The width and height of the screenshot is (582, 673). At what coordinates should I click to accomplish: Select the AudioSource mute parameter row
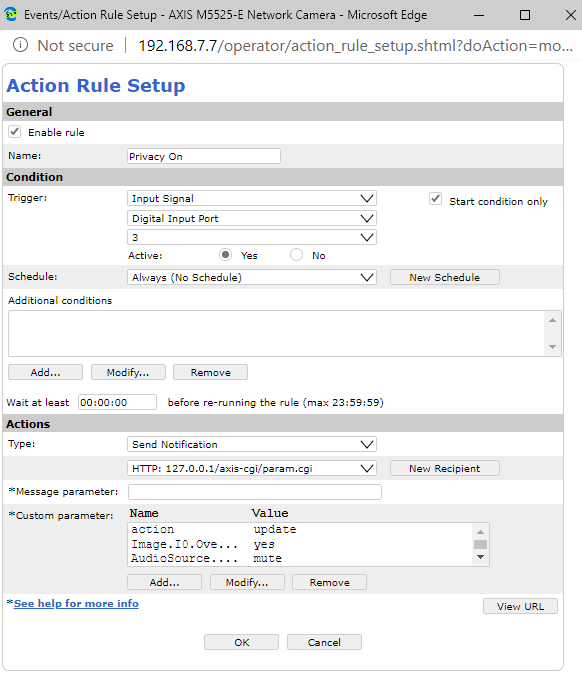click(x=300, y=558)
